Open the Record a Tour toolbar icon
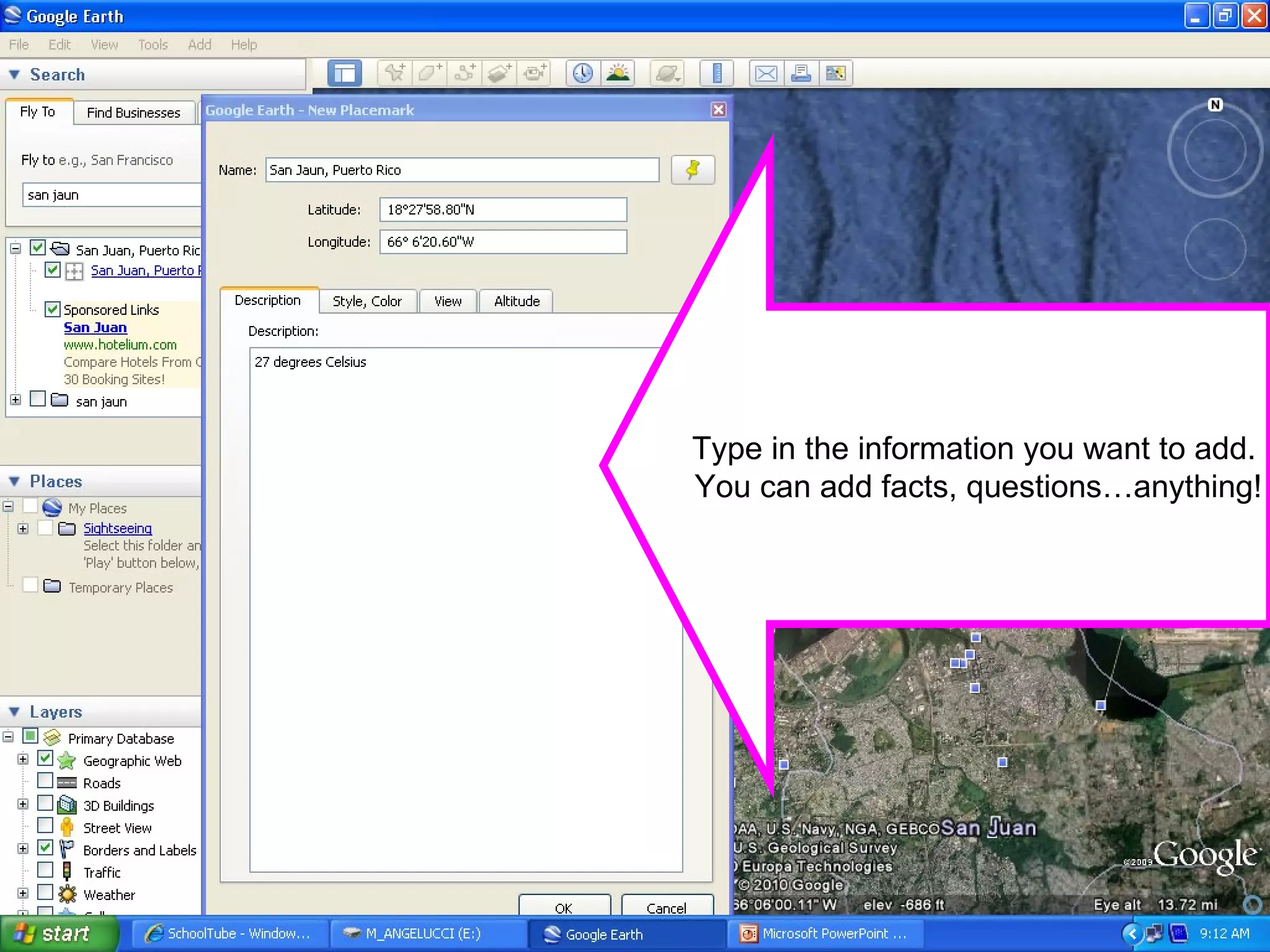Image resolution: width=1270 pixels, height=952 pixels. click(x=535, y=73)
